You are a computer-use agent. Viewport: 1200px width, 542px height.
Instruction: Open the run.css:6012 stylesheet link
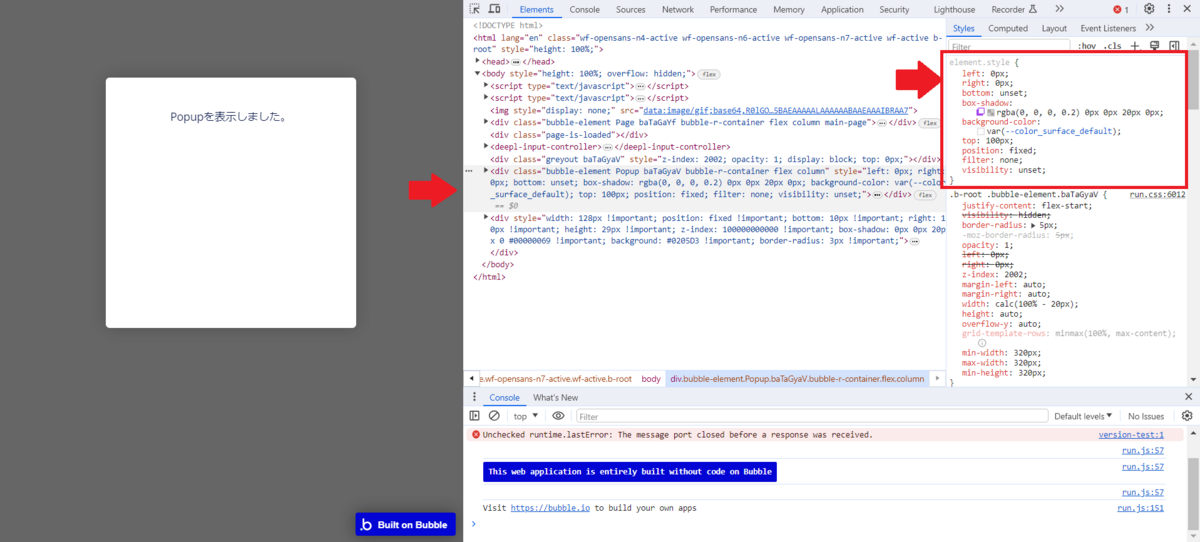pos(1157,195)
